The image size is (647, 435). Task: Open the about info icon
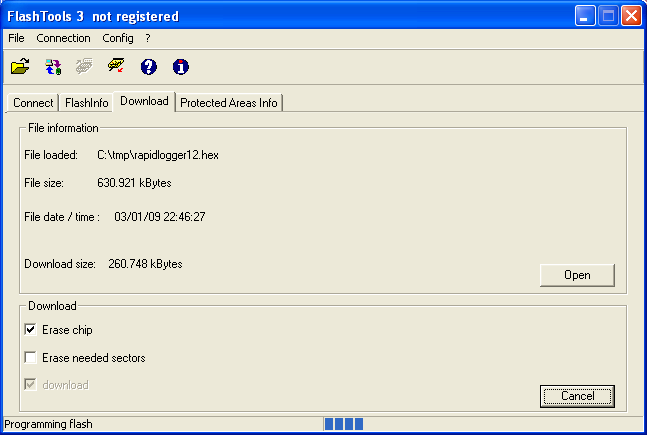pos(181,66)
